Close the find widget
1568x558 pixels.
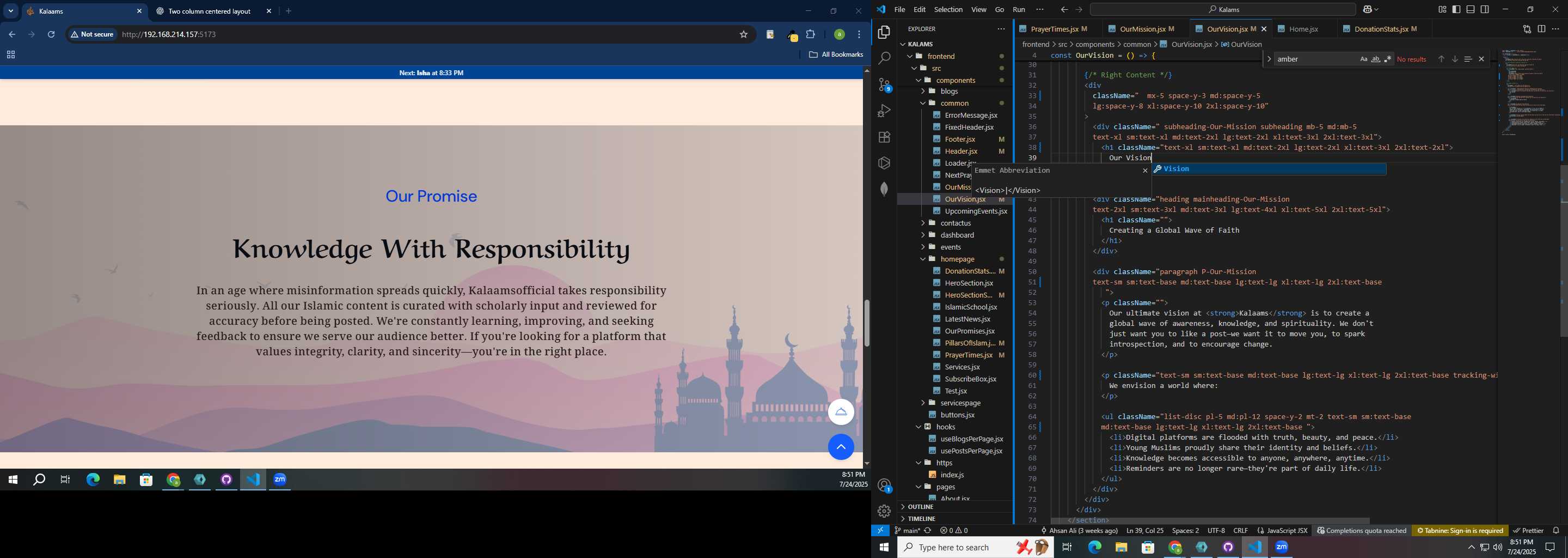(x=1481, y=59)
